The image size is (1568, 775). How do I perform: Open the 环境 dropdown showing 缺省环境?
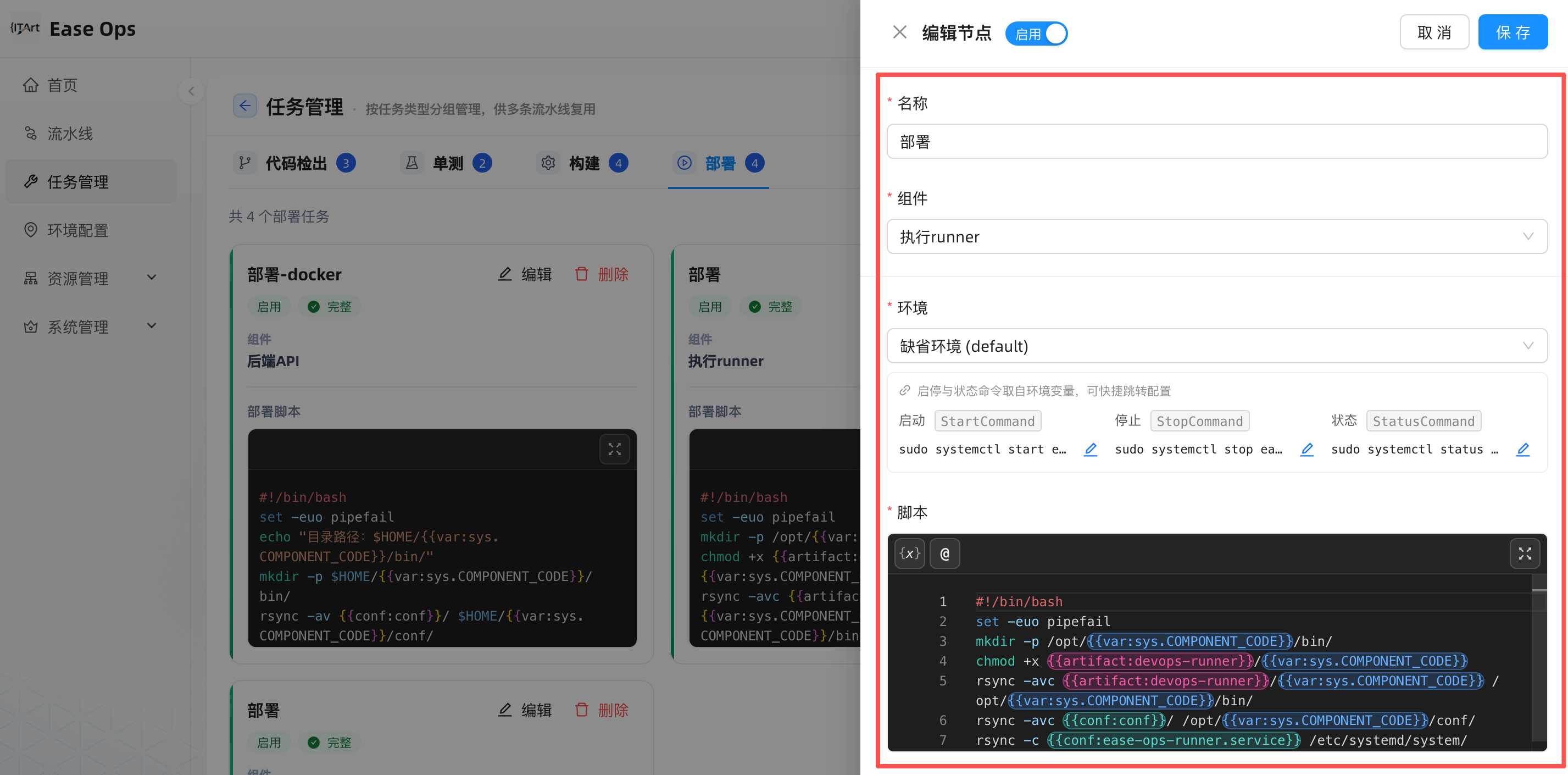[x=1217, y=346]
